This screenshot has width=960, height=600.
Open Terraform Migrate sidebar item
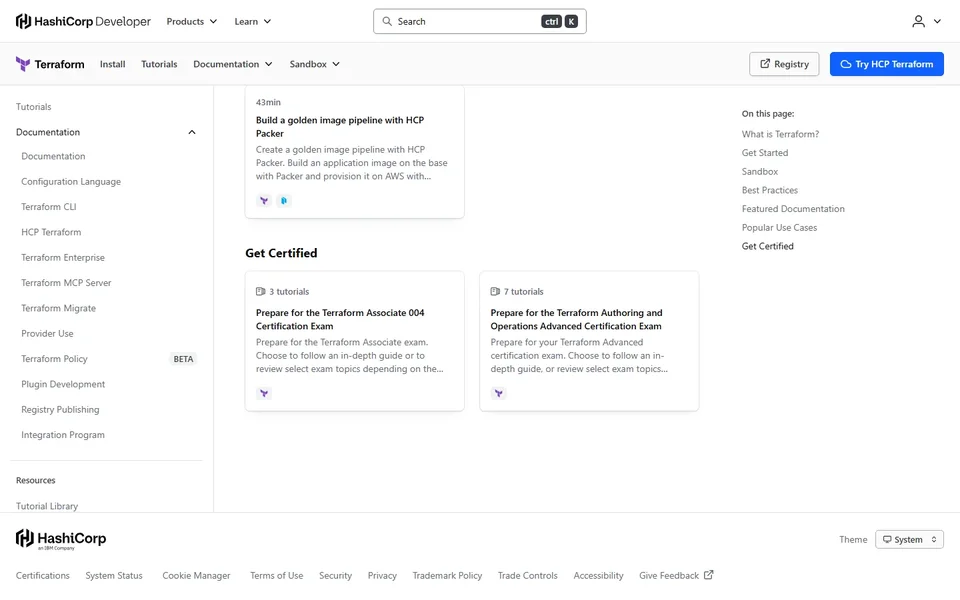(59, 308)
